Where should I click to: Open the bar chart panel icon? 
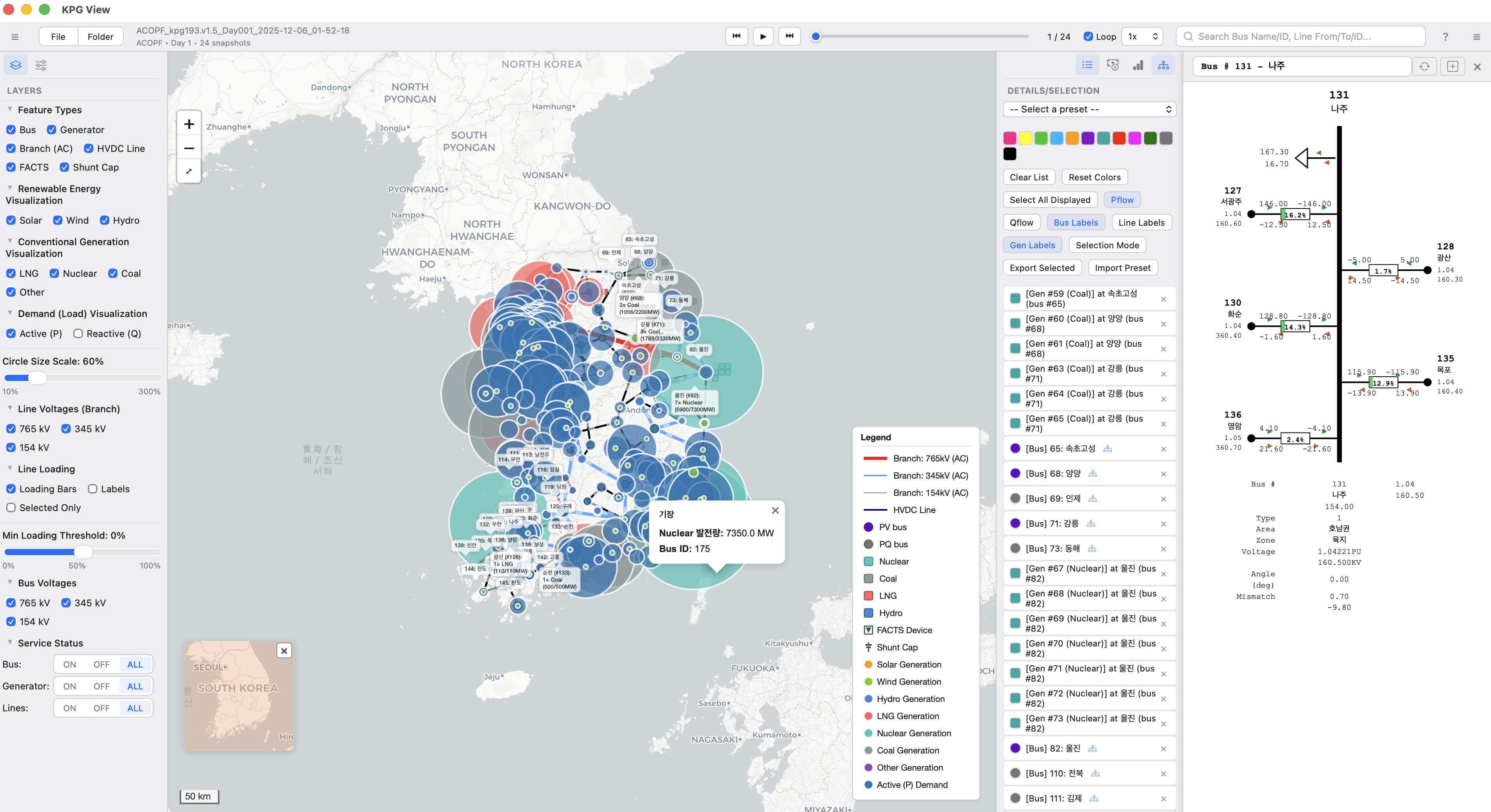point(1138,65)
